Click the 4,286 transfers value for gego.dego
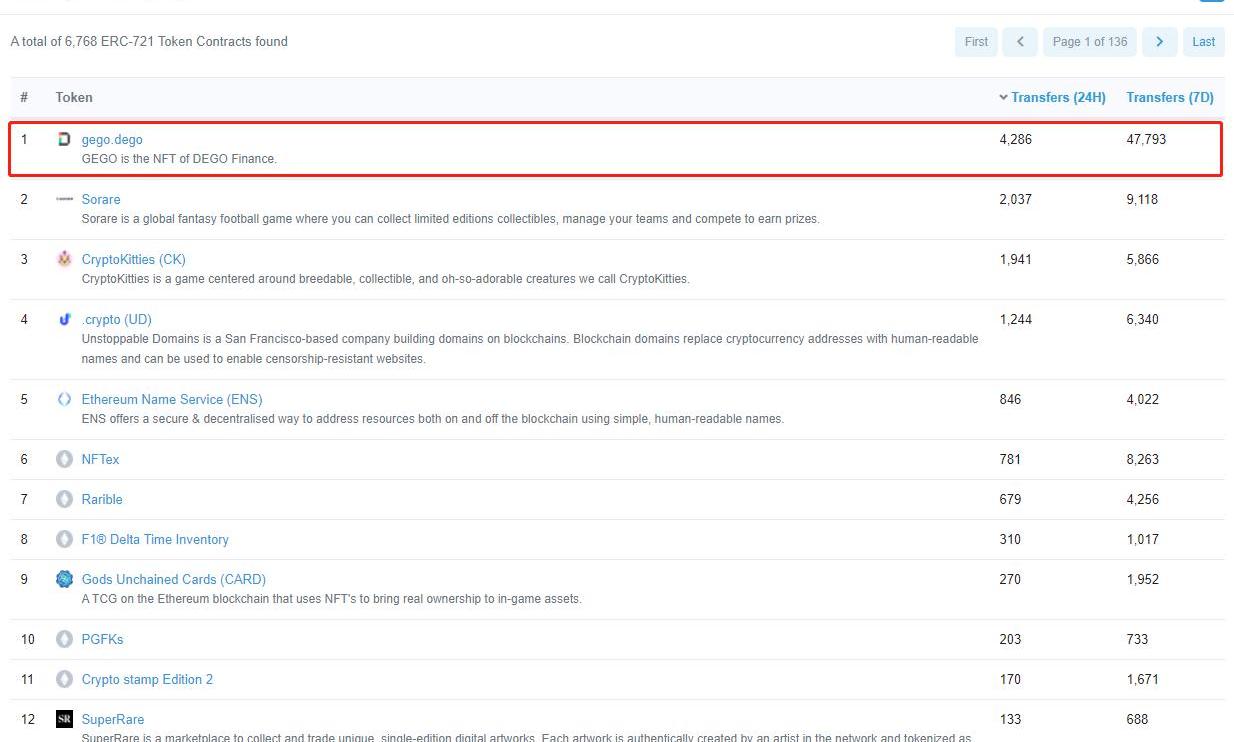The image size is (1234, 742). [x=1015, y=139]
